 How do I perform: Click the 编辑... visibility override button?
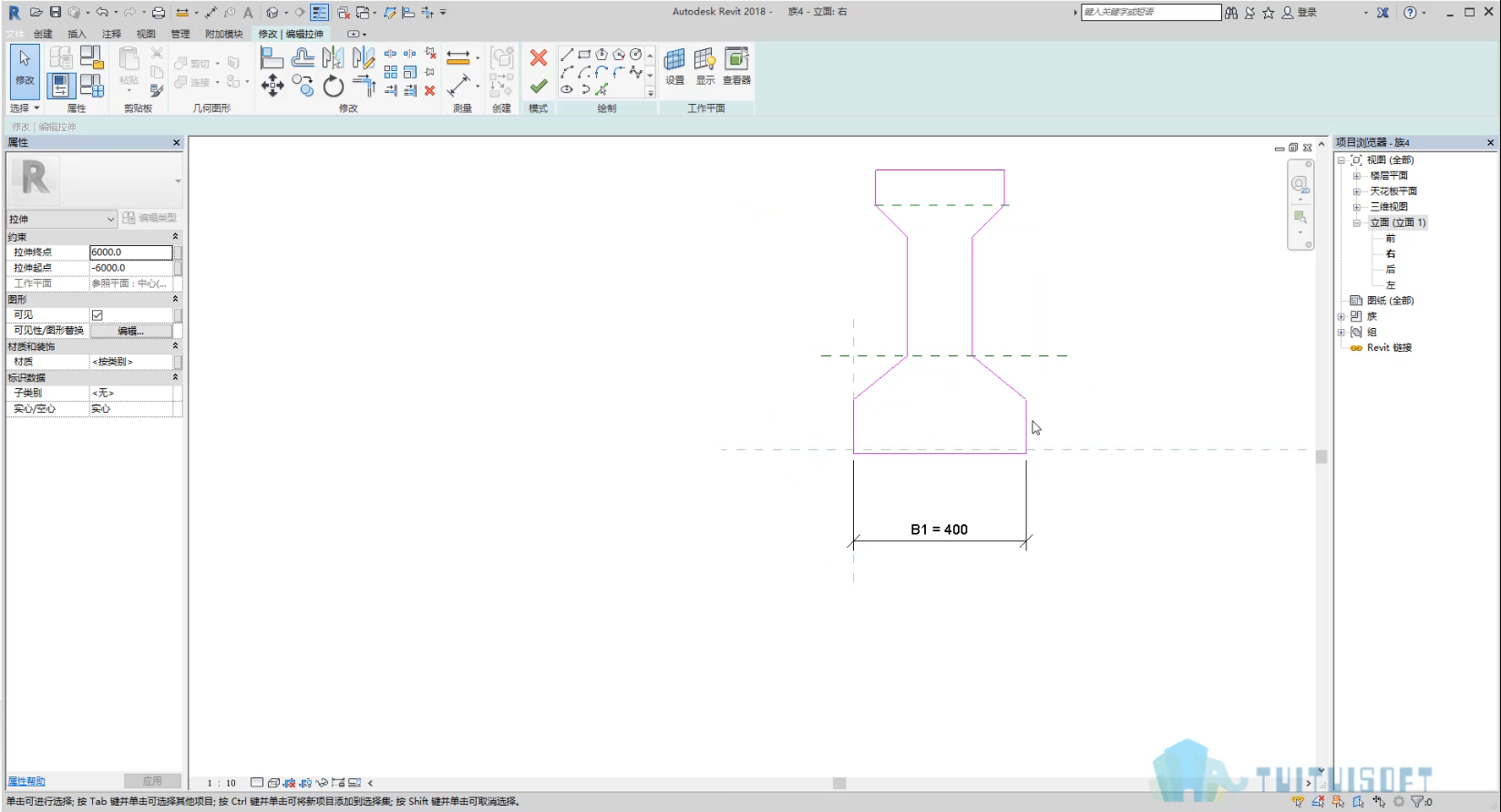131,331
